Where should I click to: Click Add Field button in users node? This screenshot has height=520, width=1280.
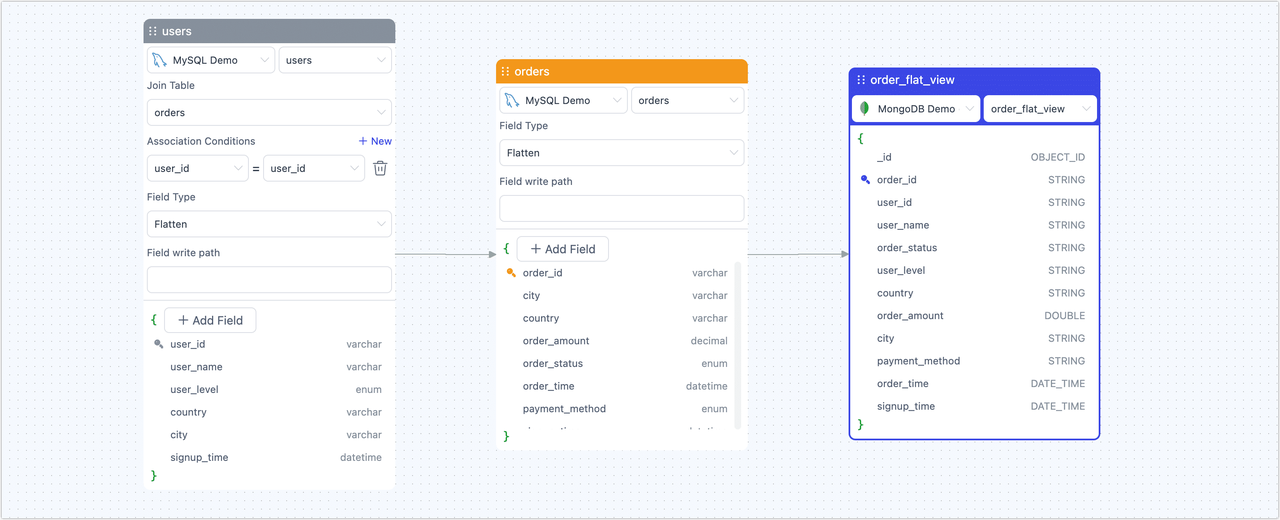pyautogui.click(x=210, y=320)
